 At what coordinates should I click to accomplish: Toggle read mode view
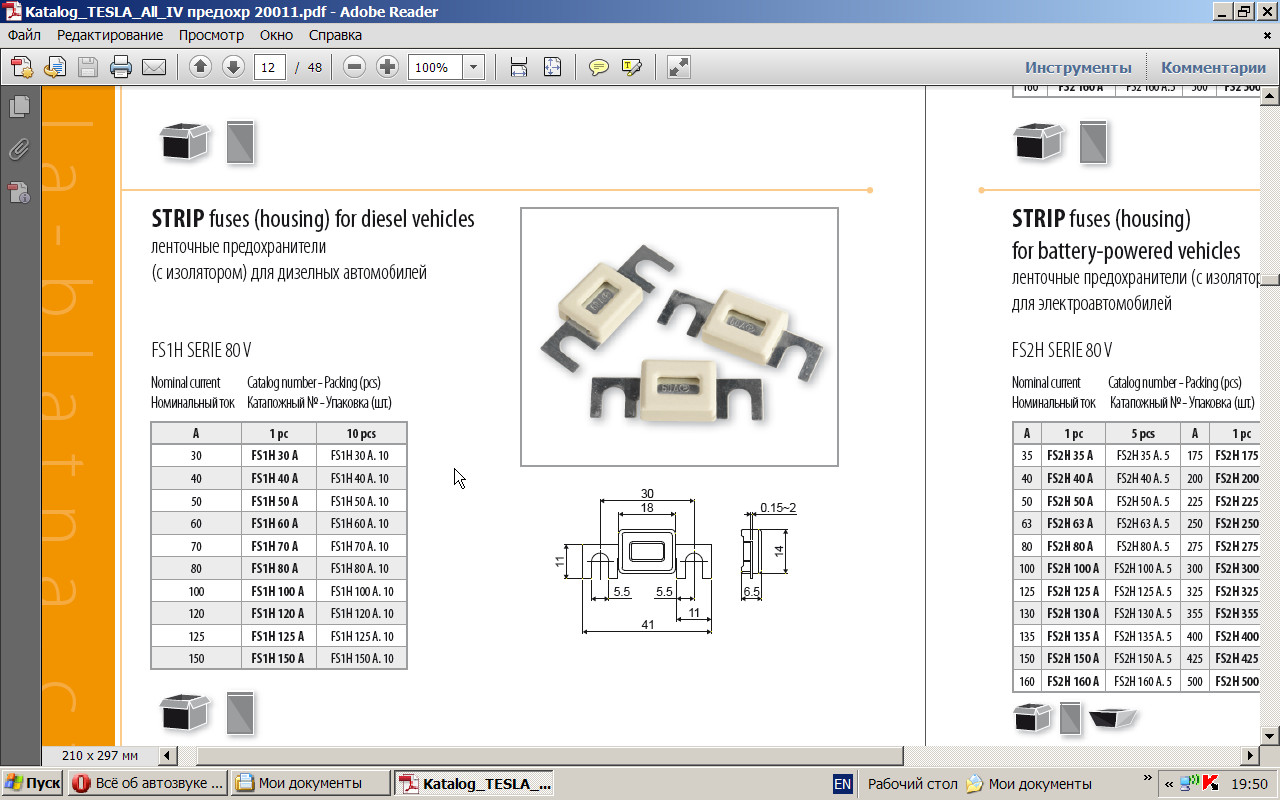pyautogui.click(x=679, y=68)
